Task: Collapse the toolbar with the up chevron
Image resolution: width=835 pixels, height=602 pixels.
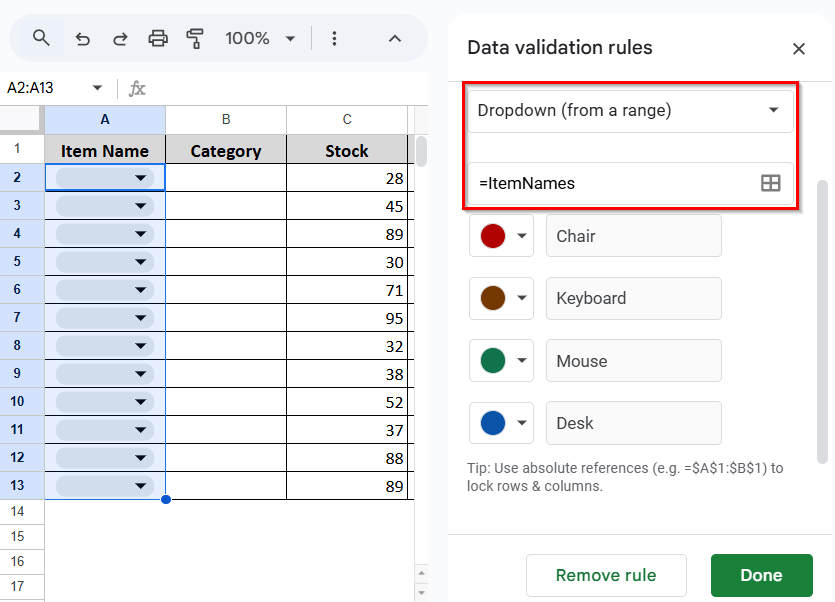Action: (395, 38)
